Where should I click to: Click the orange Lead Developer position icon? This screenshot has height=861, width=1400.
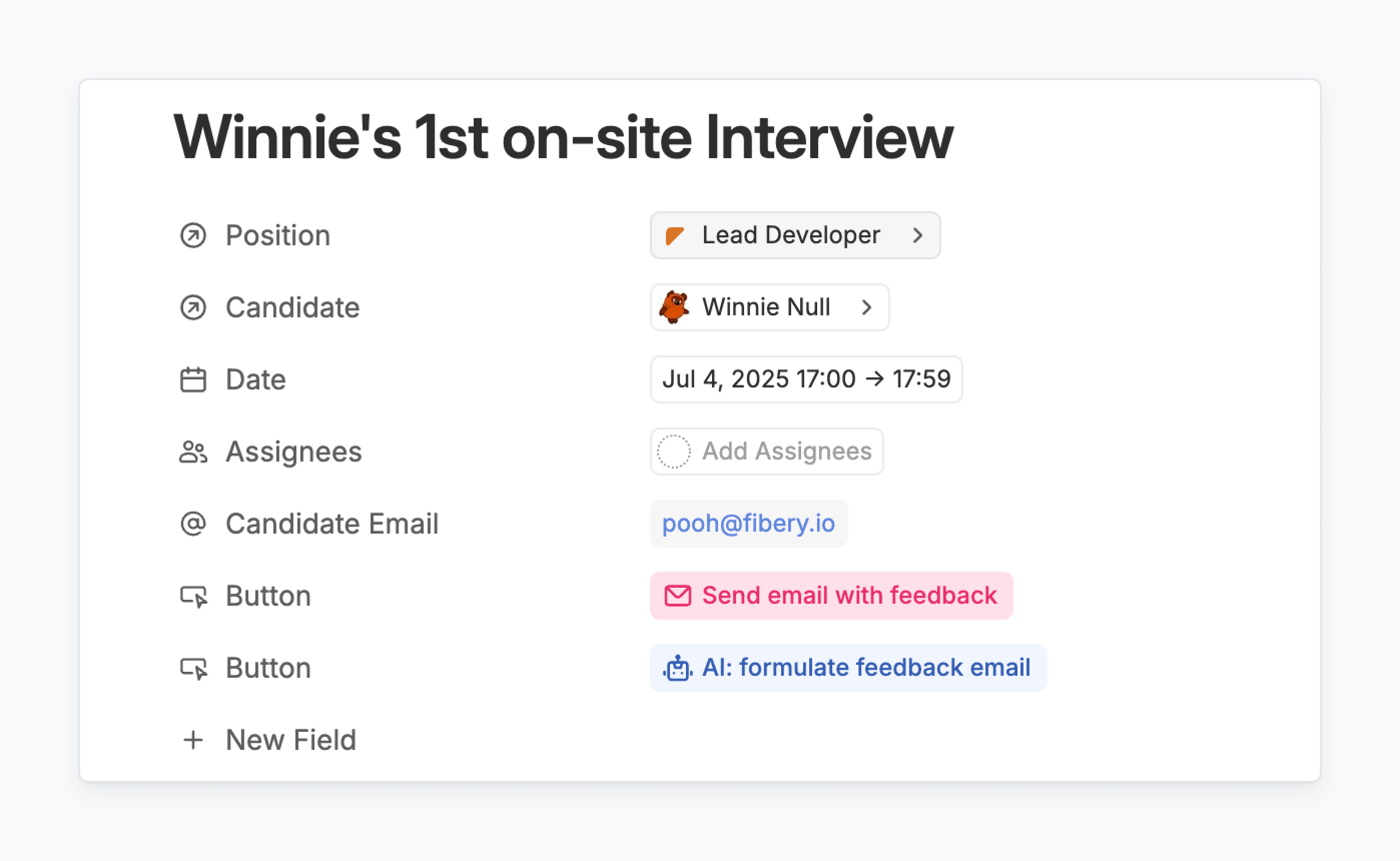(x=674, y=235)
